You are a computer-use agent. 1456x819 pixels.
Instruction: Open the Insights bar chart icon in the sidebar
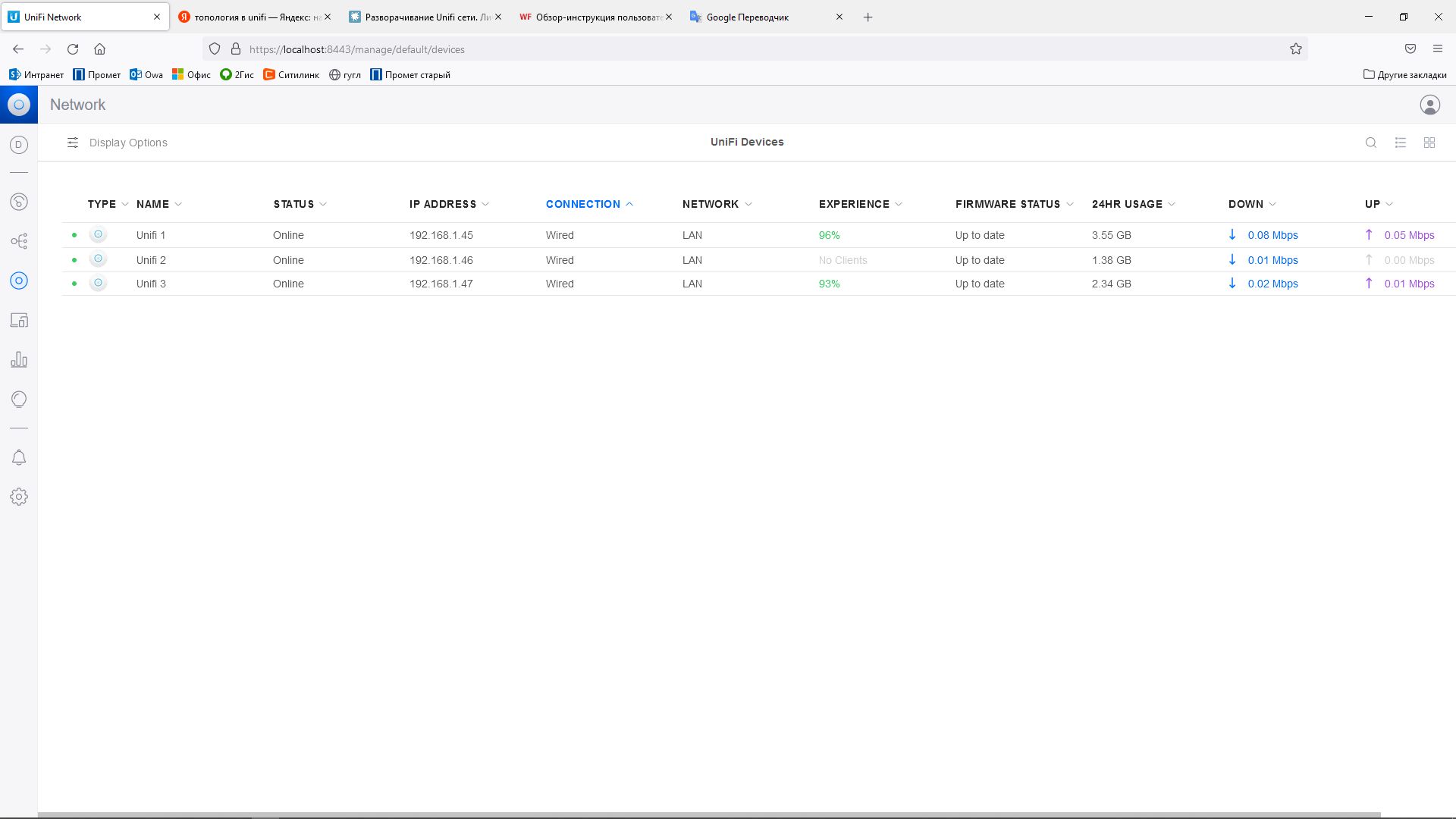[x=19, y=359]
